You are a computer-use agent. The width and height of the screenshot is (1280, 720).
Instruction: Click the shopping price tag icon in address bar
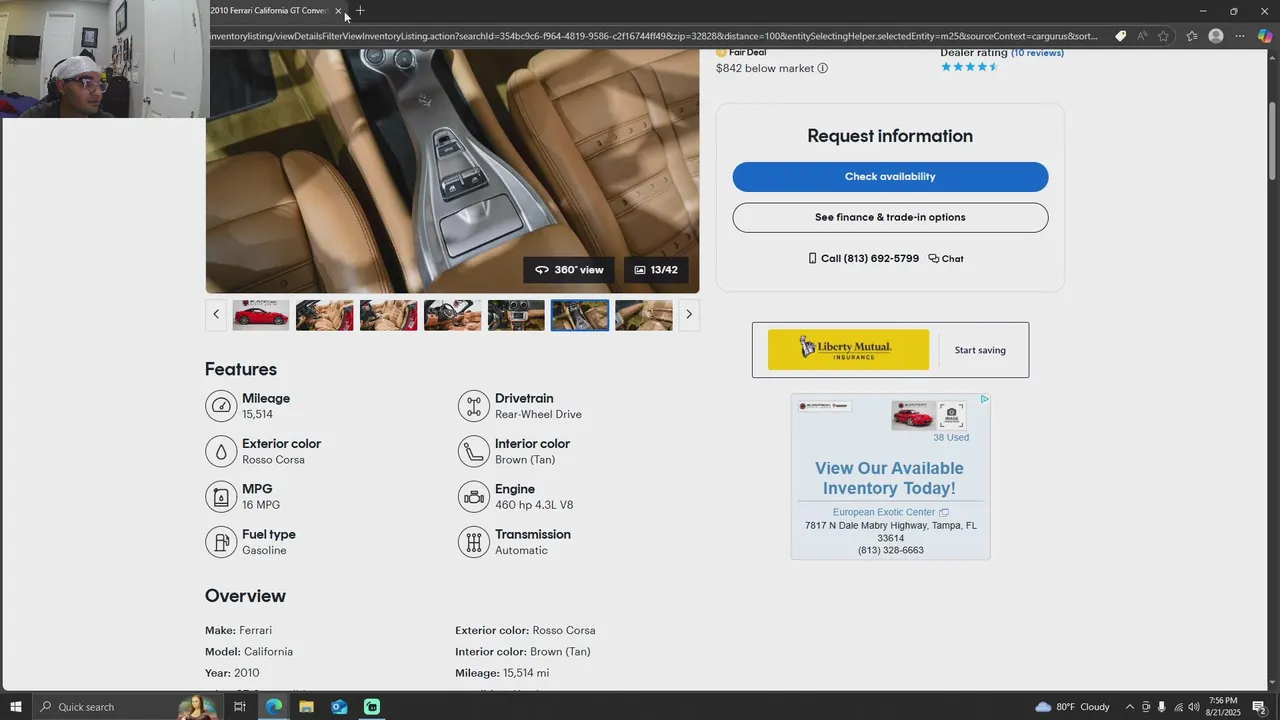pyautogui.click(x=1120, y=36)
